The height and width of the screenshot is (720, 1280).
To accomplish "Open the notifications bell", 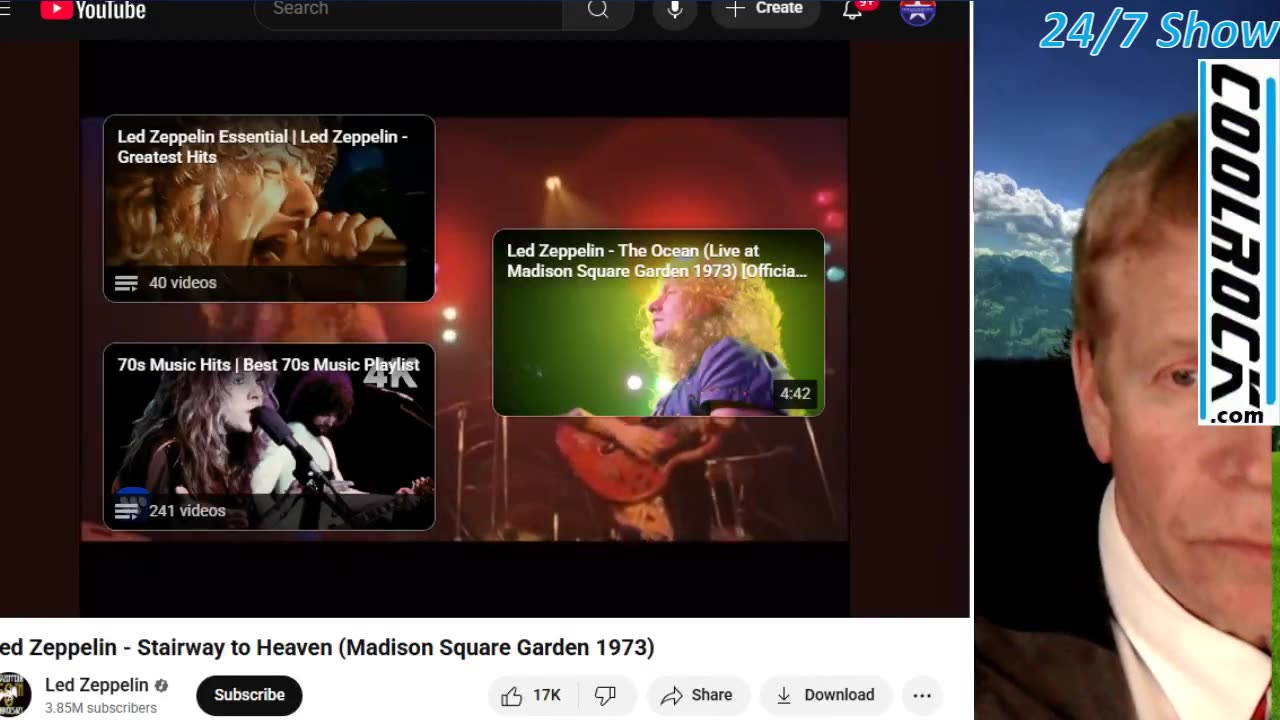I will pyautogui.click(x=853, y=9).
